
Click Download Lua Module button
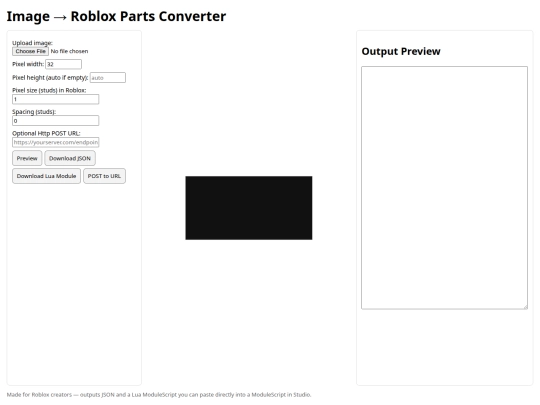click(x=46, y=176)
